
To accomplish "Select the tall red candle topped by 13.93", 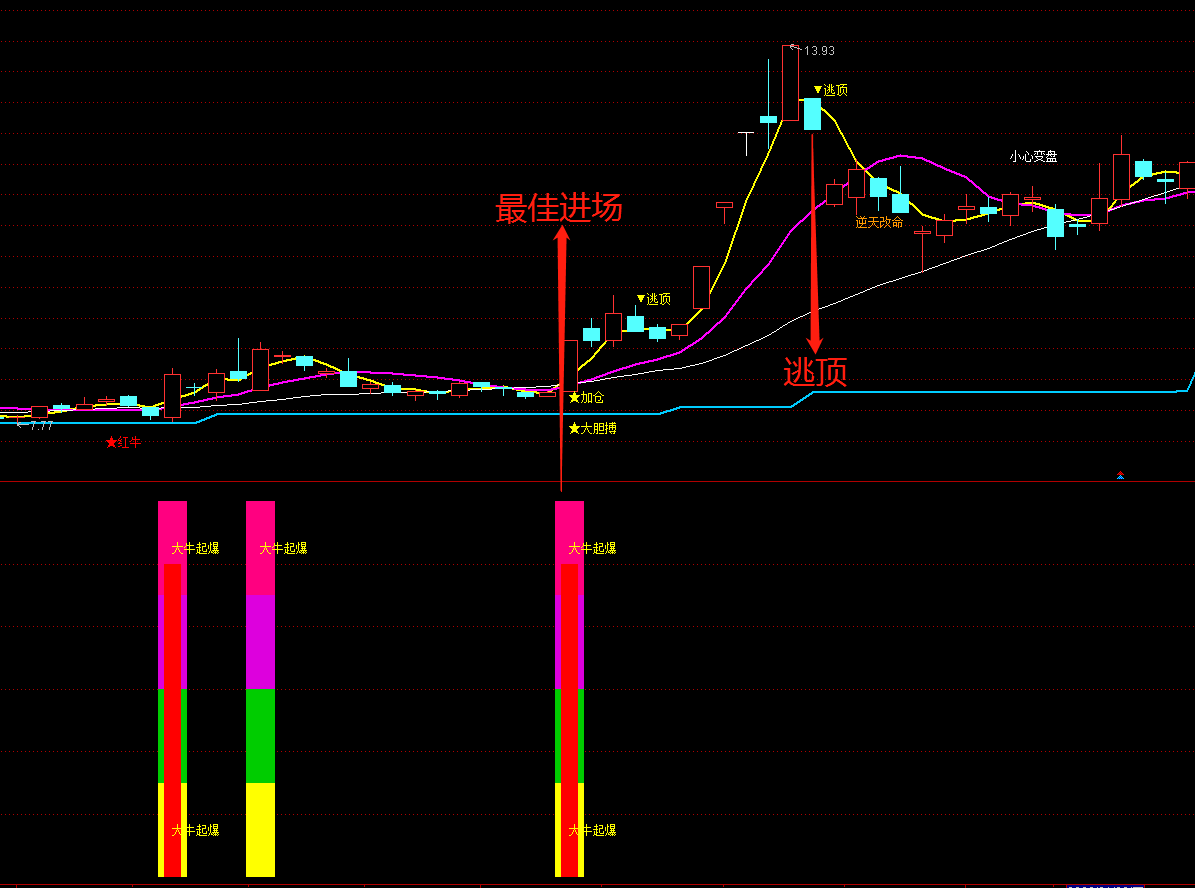I will pos(790,83).
